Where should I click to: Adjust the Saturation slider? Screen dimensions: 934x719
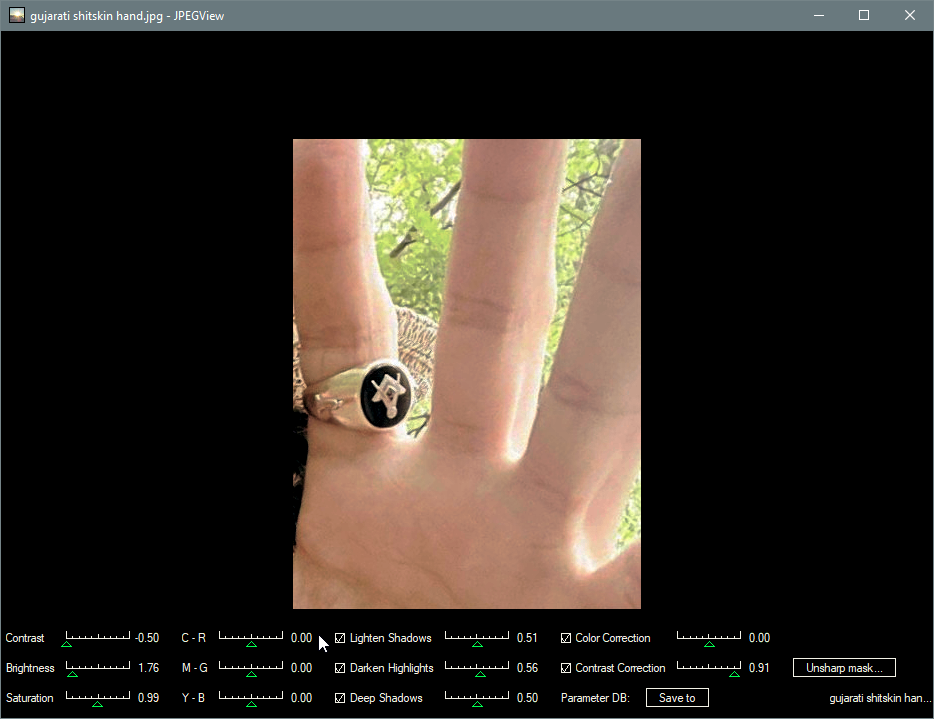pyautogui.click(x=98, y=698)
